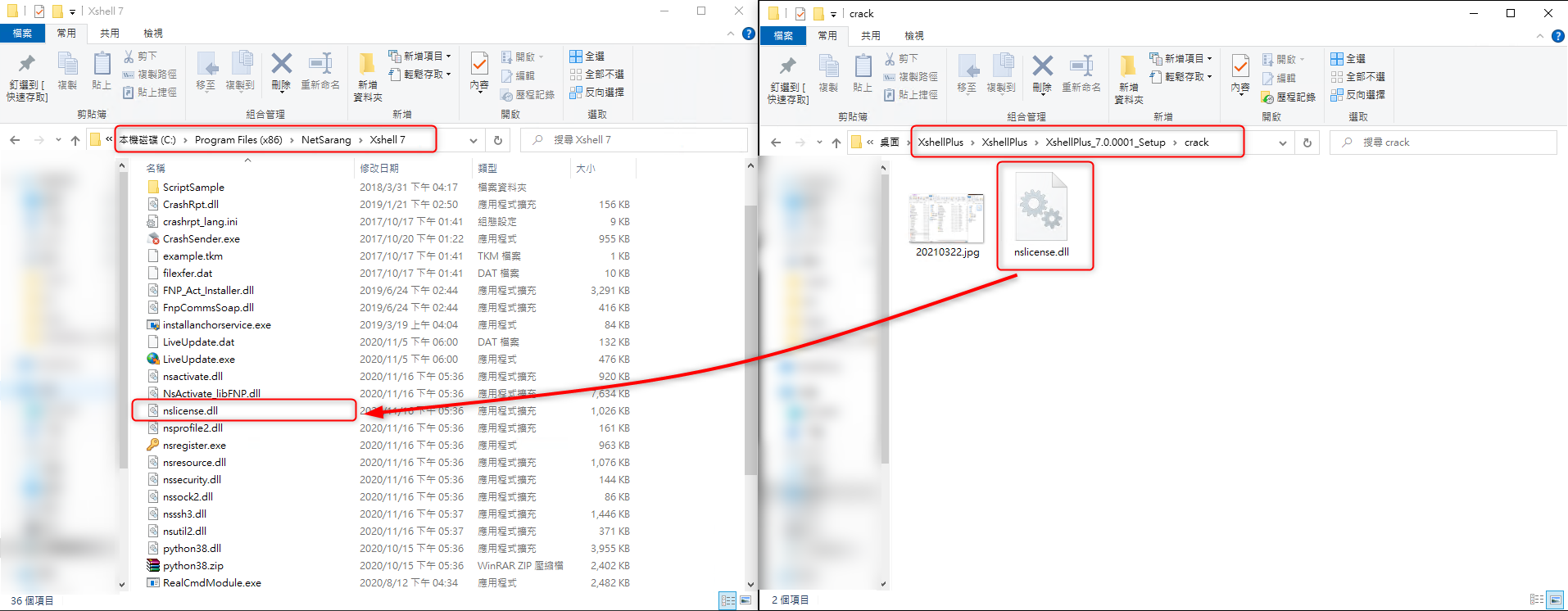Screen dimensions: 1568x611
Task: Click Program Files (x86) in Xshell 7 address bar
Action: 238,140
